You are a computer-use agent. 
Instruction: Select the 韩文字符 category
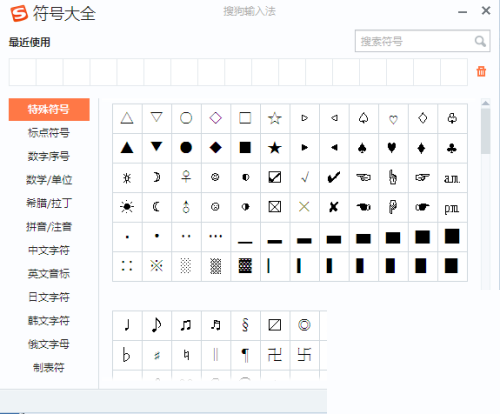[49, 321]
